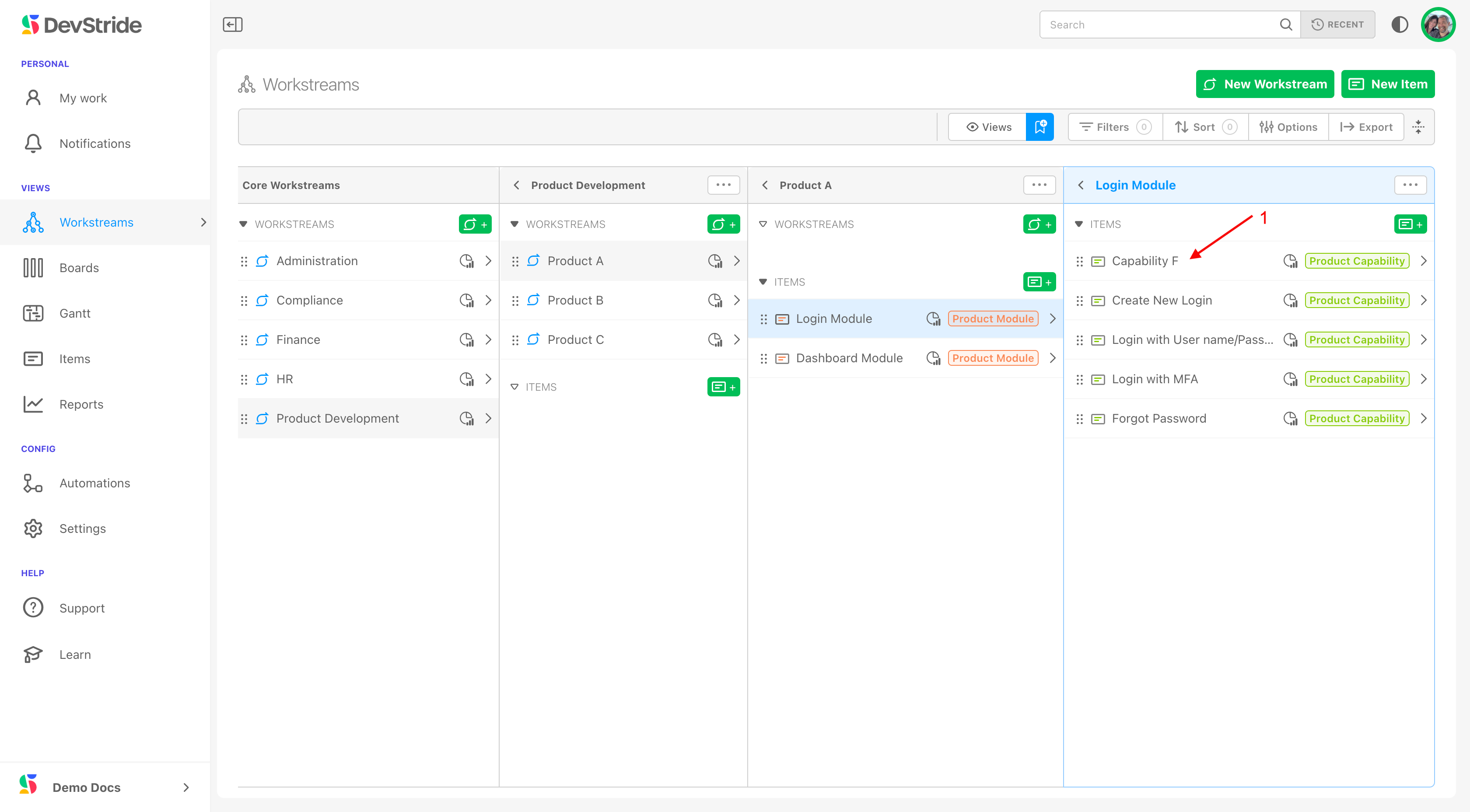The image size is (1470, 812).
Task: Collapse the ITEMS section in Login Module
Action: coord(1078,224)
